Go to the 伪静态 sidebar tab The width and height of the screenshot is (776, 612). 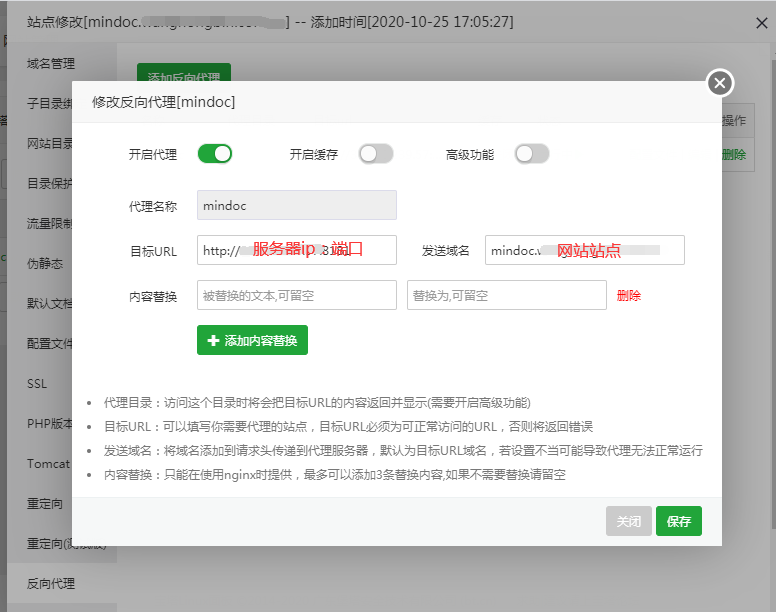tap(45, 264)
